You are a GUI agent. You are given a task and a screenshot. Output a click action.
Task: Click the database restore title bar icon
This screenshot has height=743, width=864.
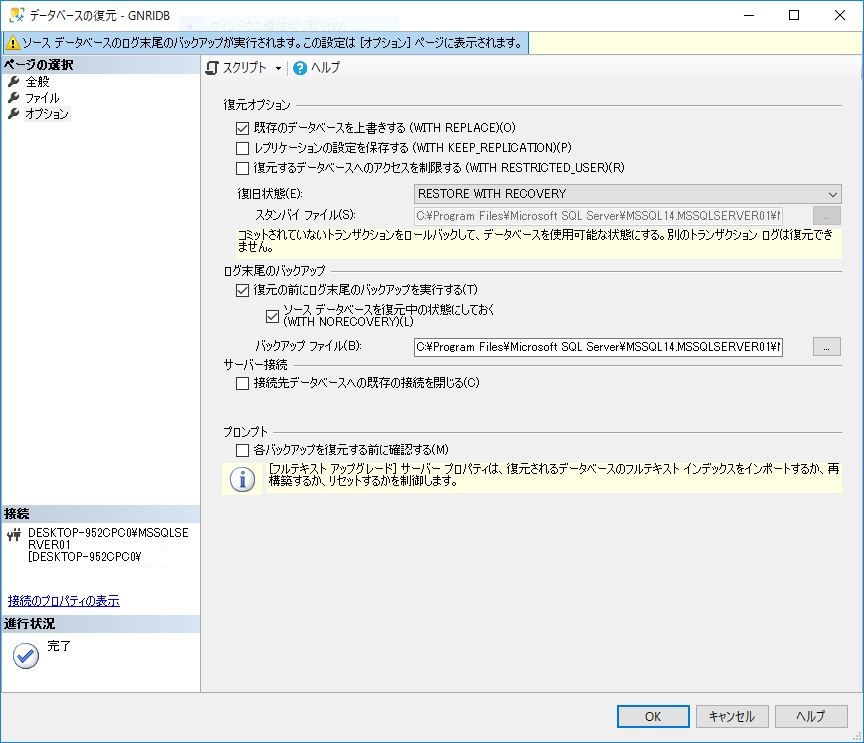[16, 15]
